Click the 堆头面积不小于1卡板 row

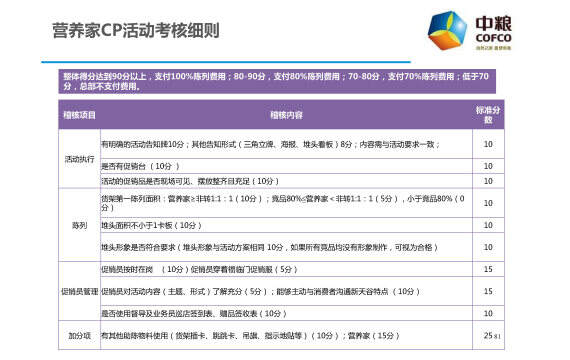286,225
